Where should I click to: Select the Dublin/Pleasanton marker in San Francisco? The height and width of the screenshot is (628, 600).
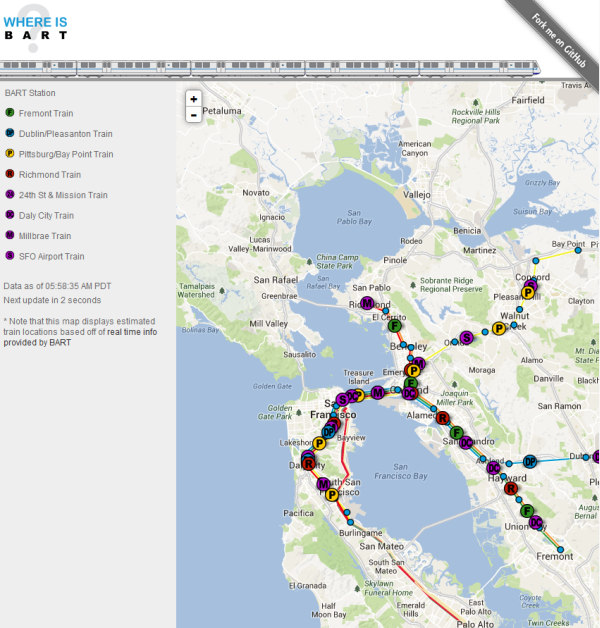[x=328, y=432]
